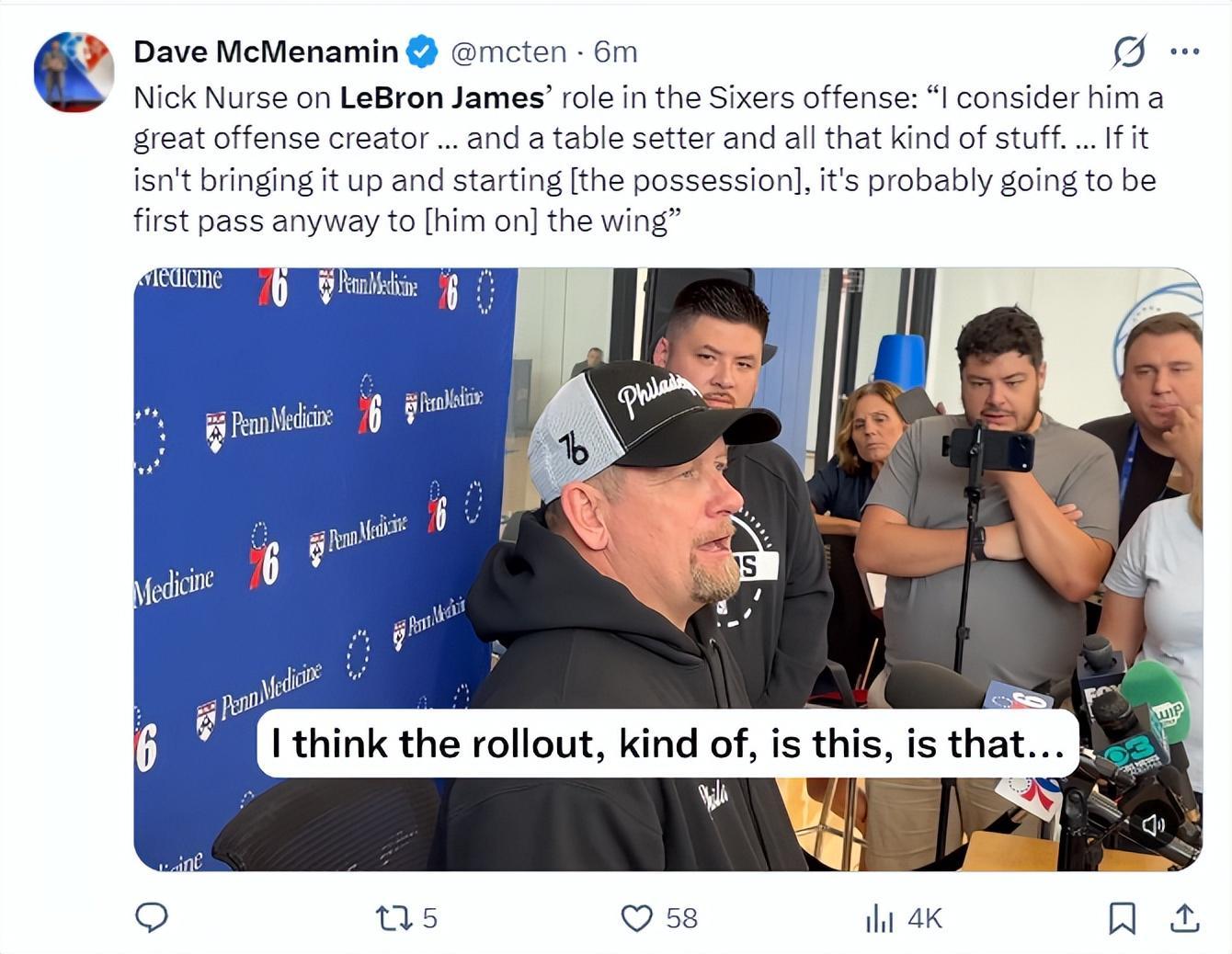Open the reply comment icon
The image size is (1232, 954).
(x=152, y=917)
